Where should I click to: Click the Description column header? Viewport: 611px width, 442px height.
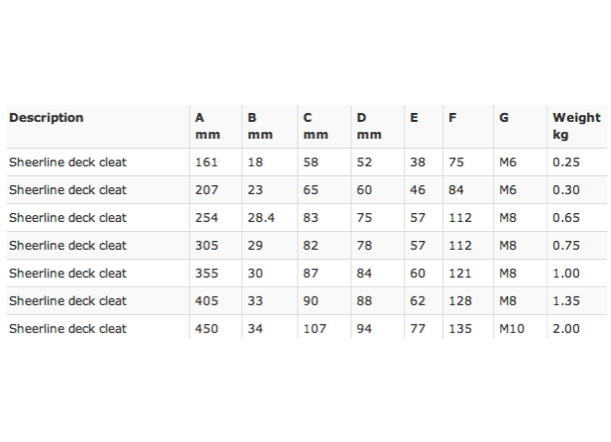click(x=46, y=118)
